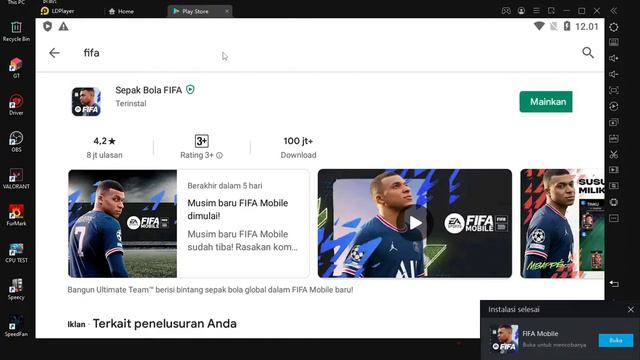Click the 100 jt+ Download stat
Screen dimensions: 640x360
pyautogui.click(x=298, y=147)
